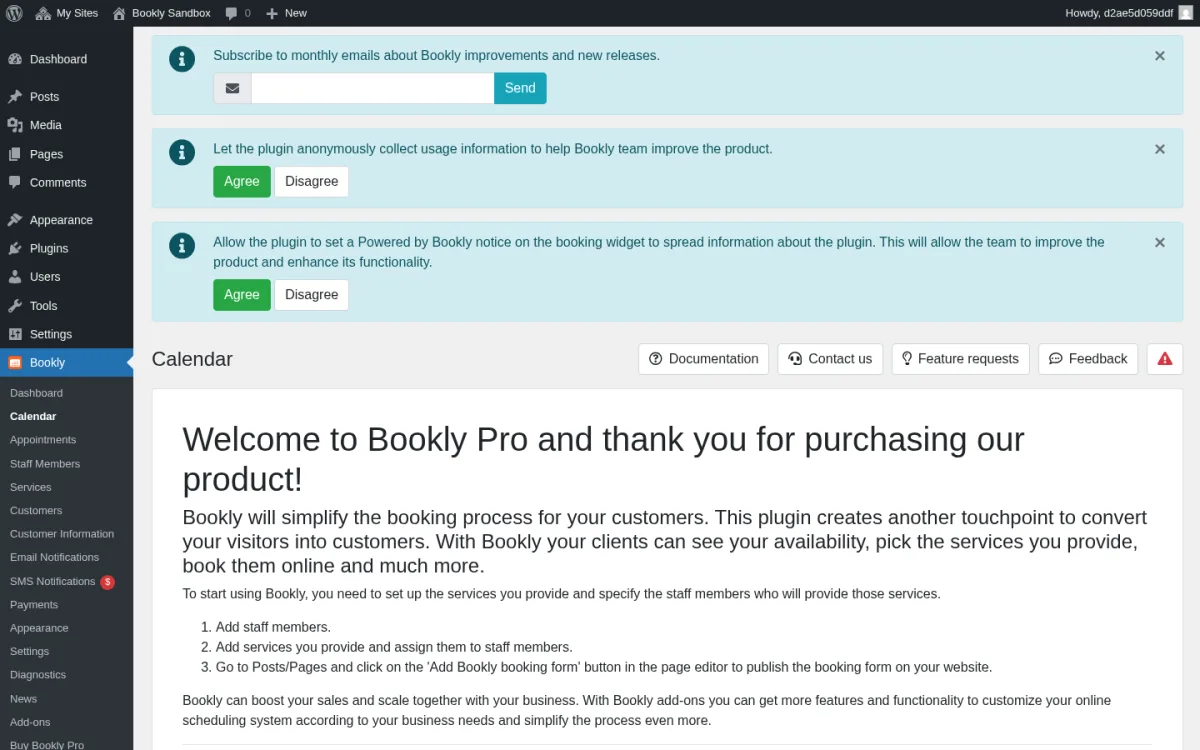The height and width of the screenshot is (750, 1200).
Task: Click info icon on Powered by Bookly notice
Action: tap(182, 245)
